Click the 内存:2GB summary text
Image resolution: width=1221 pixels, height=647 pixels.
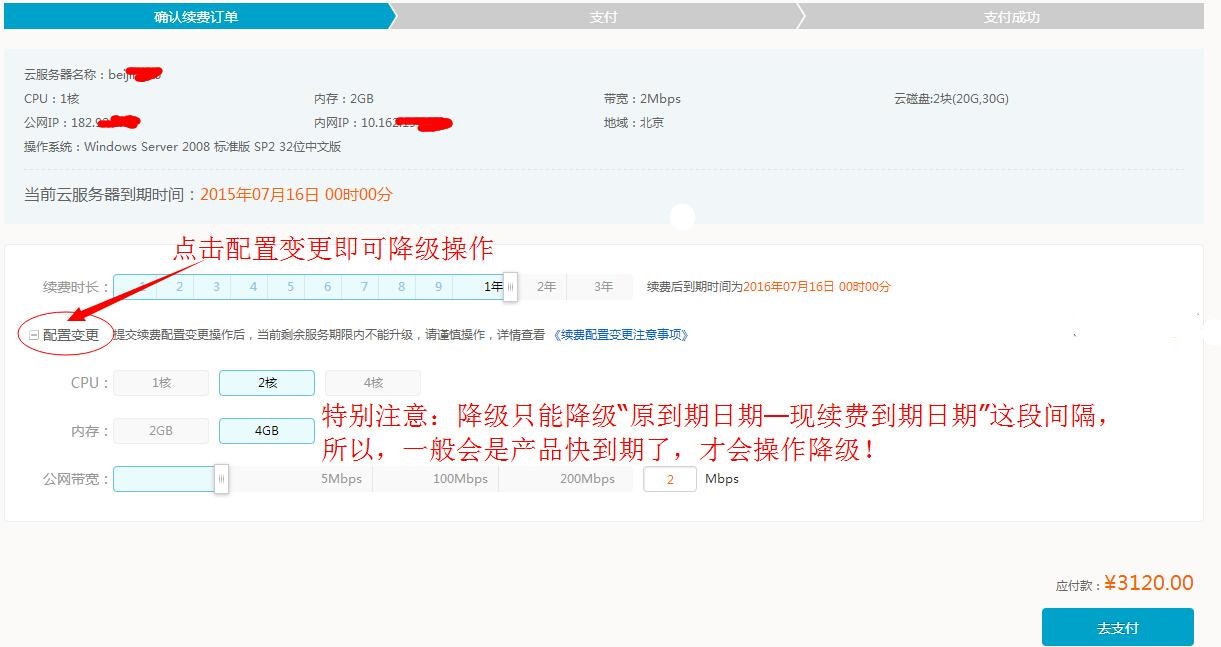point(344,99)
